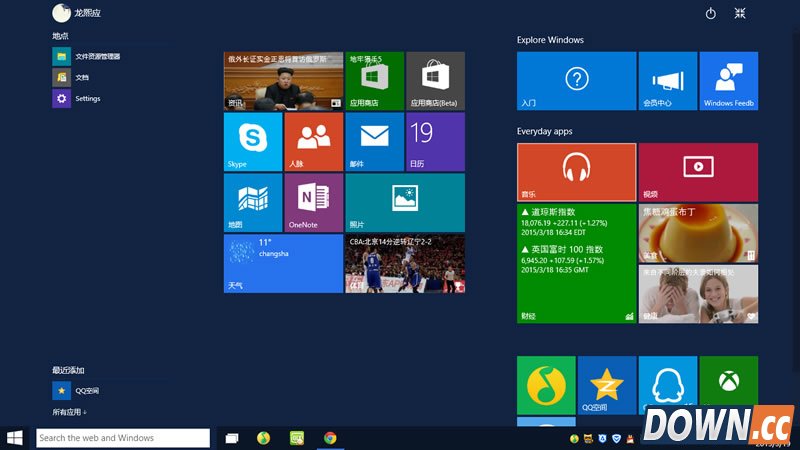Open the Insider Hub (会员中心) tile
Screen dimensions: 800x450
pyautogui.click(x=668, y=81)
